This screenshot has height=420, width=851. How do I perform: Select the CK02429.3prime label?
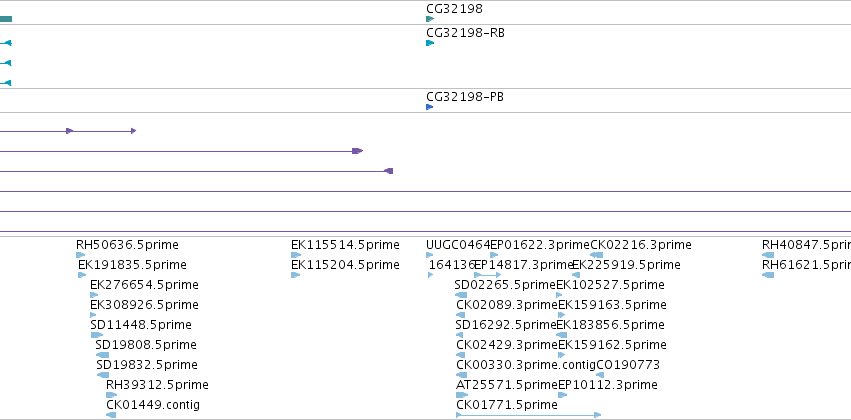pos(507,345)
